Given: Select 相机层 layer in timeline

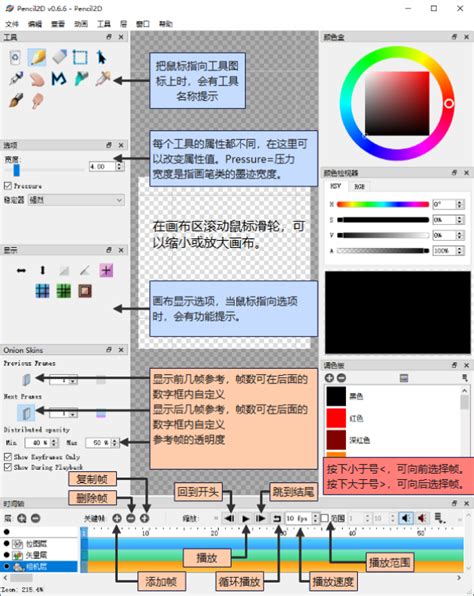Looking at the screenshot, I should tap(39, 566).
